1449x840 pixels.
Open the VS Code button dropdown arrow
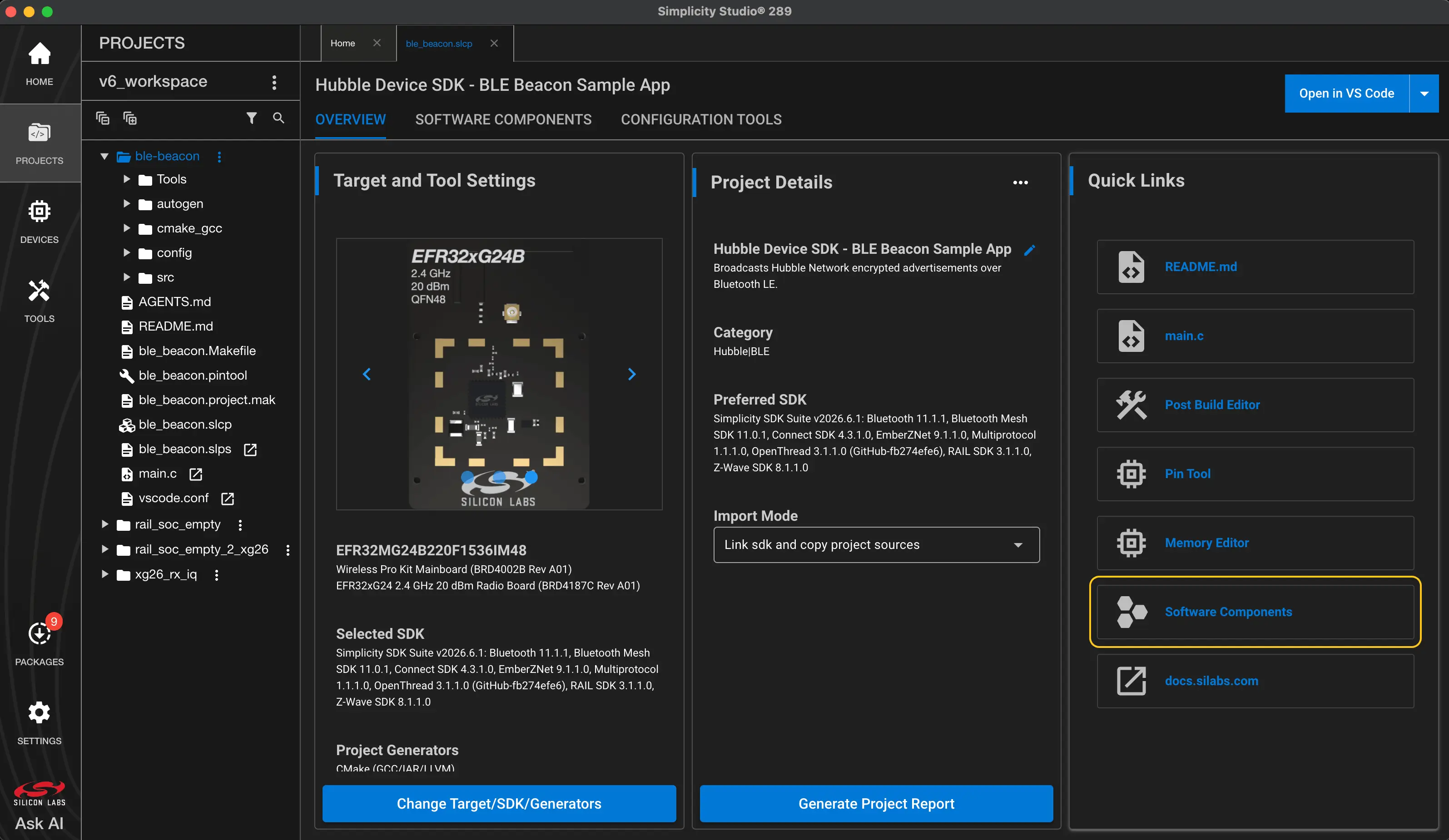coord(1424,93)
